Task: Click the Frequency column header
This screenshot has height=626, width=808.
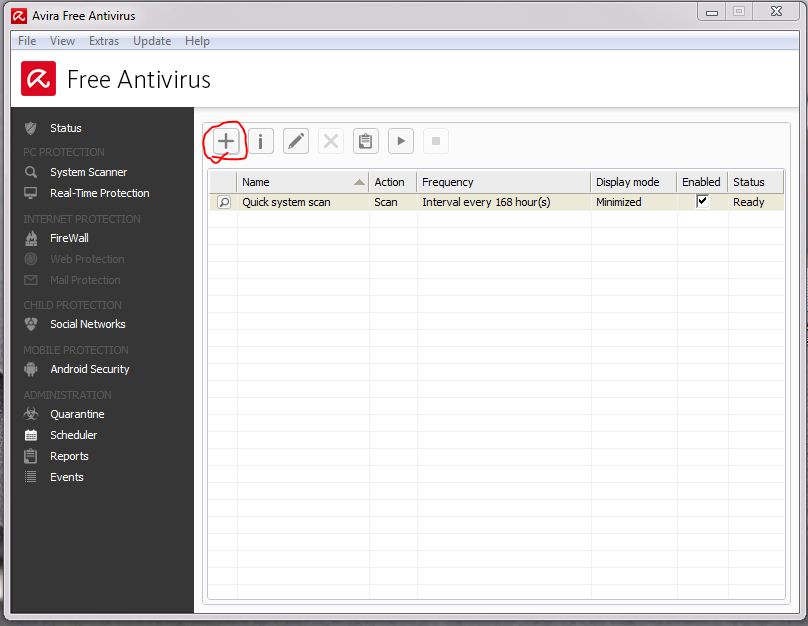Action: point(447,182)
